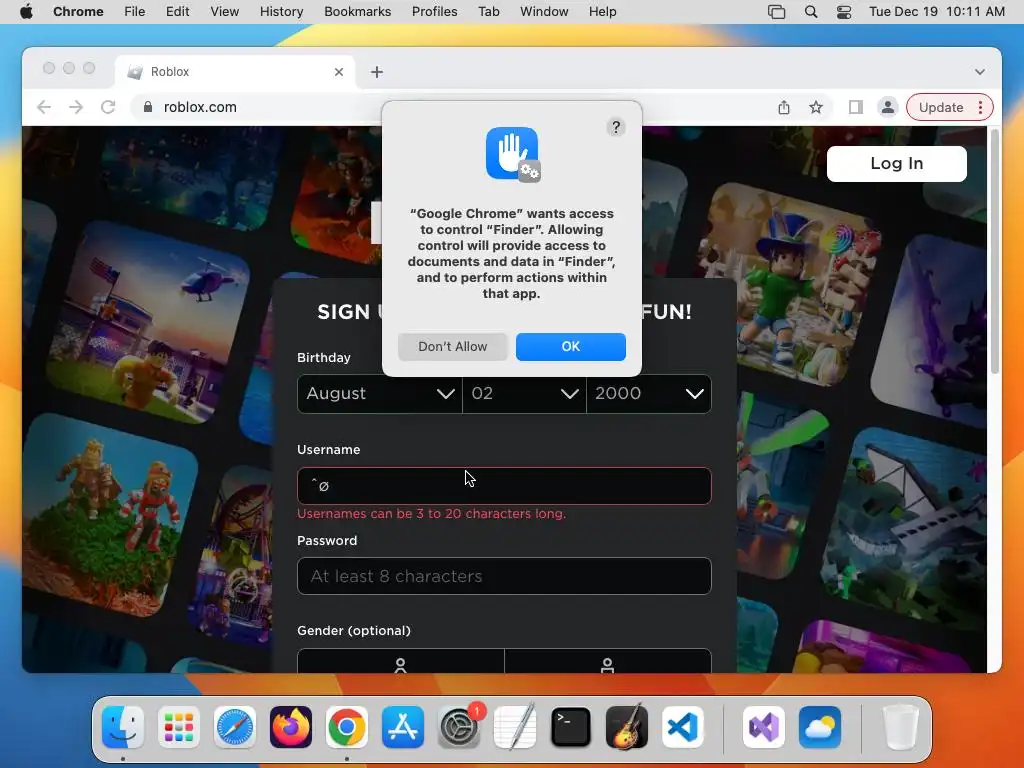This screenshot has width=1024, height=768.
Task: Open Control Center in menu bar
Action: pos(844,12)
